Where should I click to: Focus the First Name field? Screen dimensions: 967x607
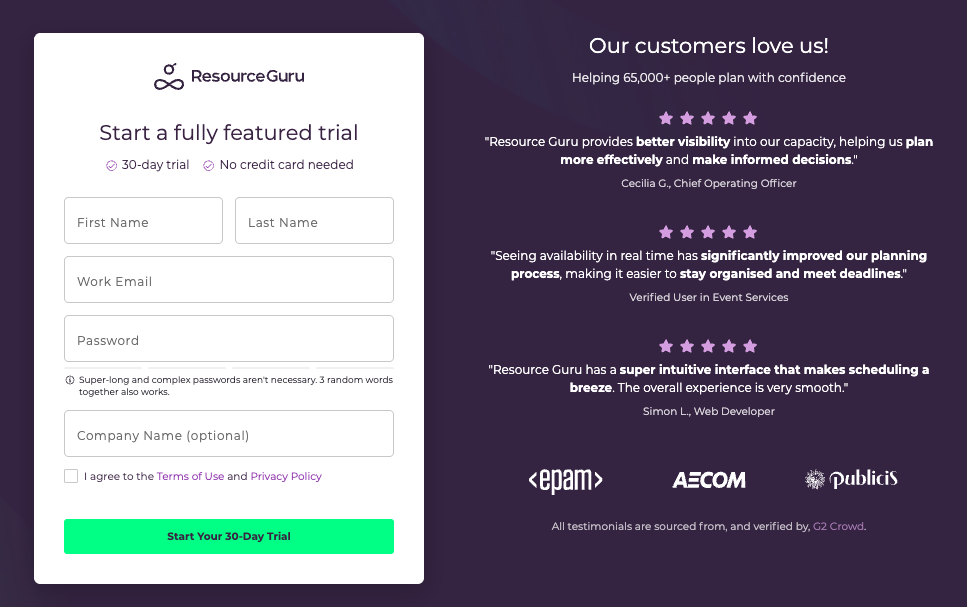[143, 221]
